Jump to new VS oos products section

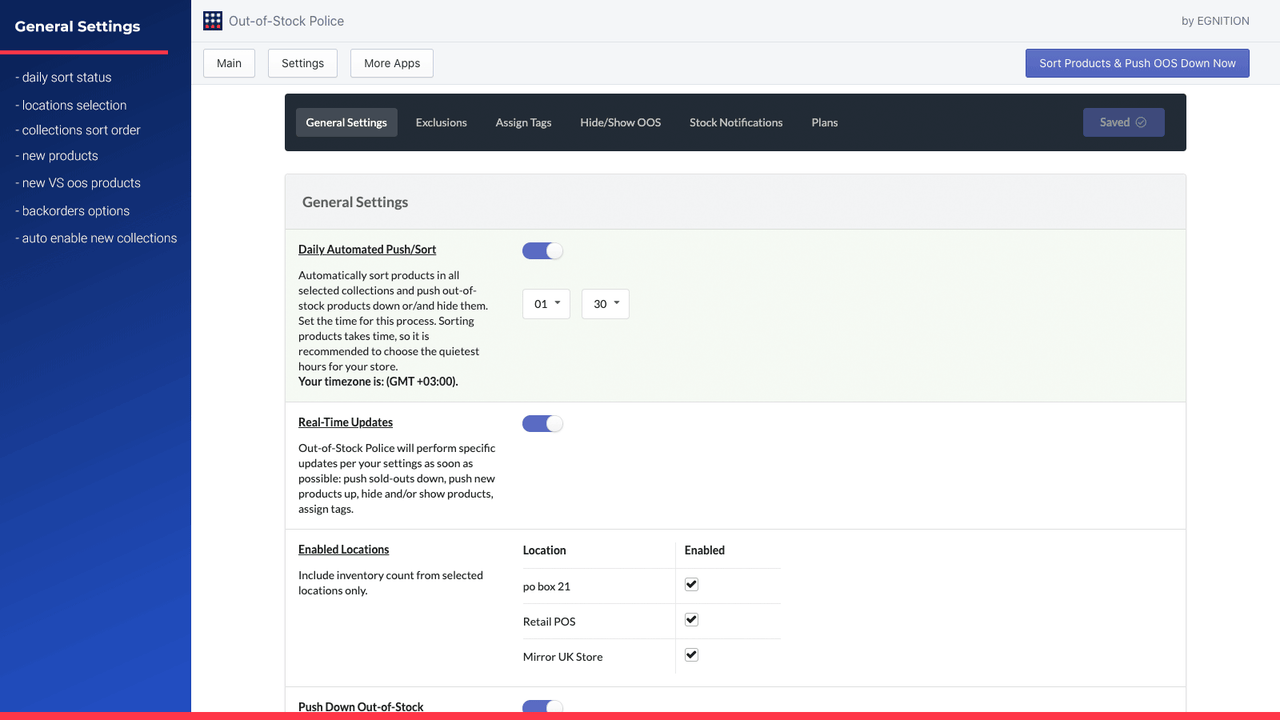coord(78,183)
